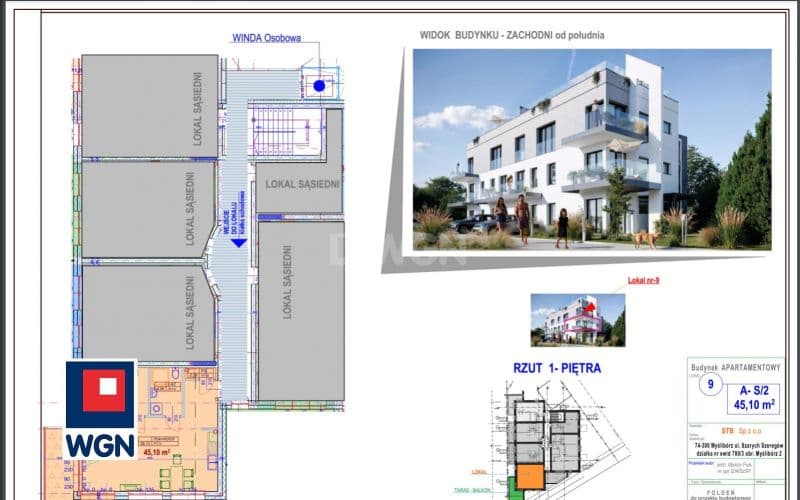
Task: Click the 'A- S/2 45,10 m²' box
Action: [x=754, y=398]
